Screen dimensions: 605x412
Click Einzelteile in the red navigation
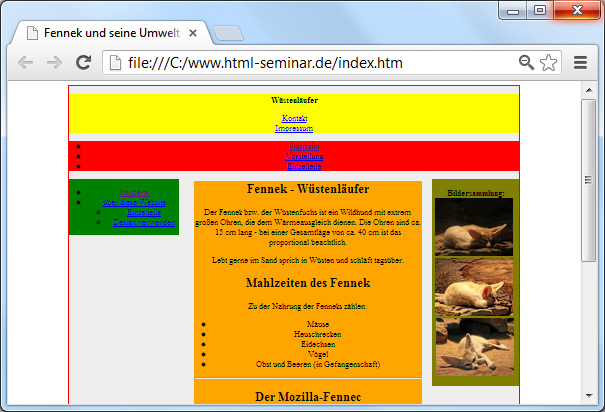(304, 166)
